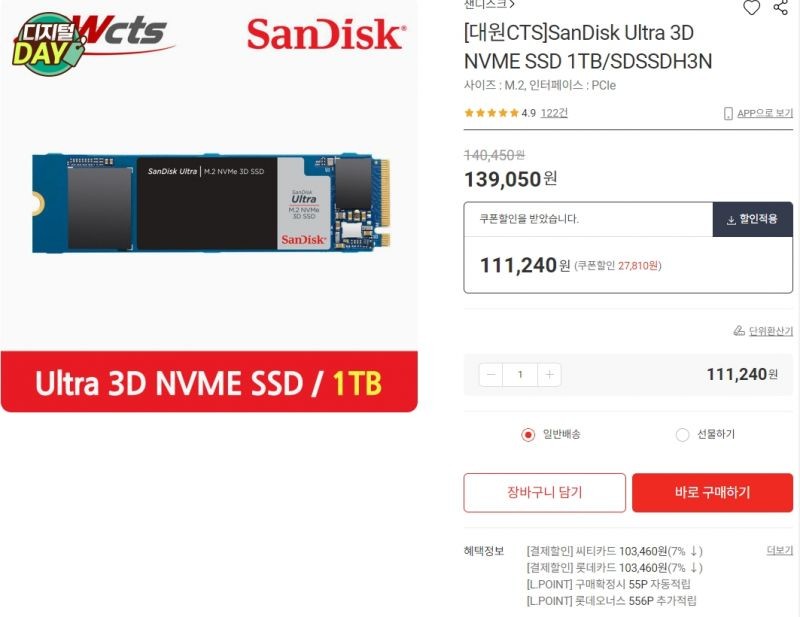Viewport: 800px width, 617px height.
Task: Open the 샌디스크 brand breadcrumb chevron
Action: coord(512,4)
